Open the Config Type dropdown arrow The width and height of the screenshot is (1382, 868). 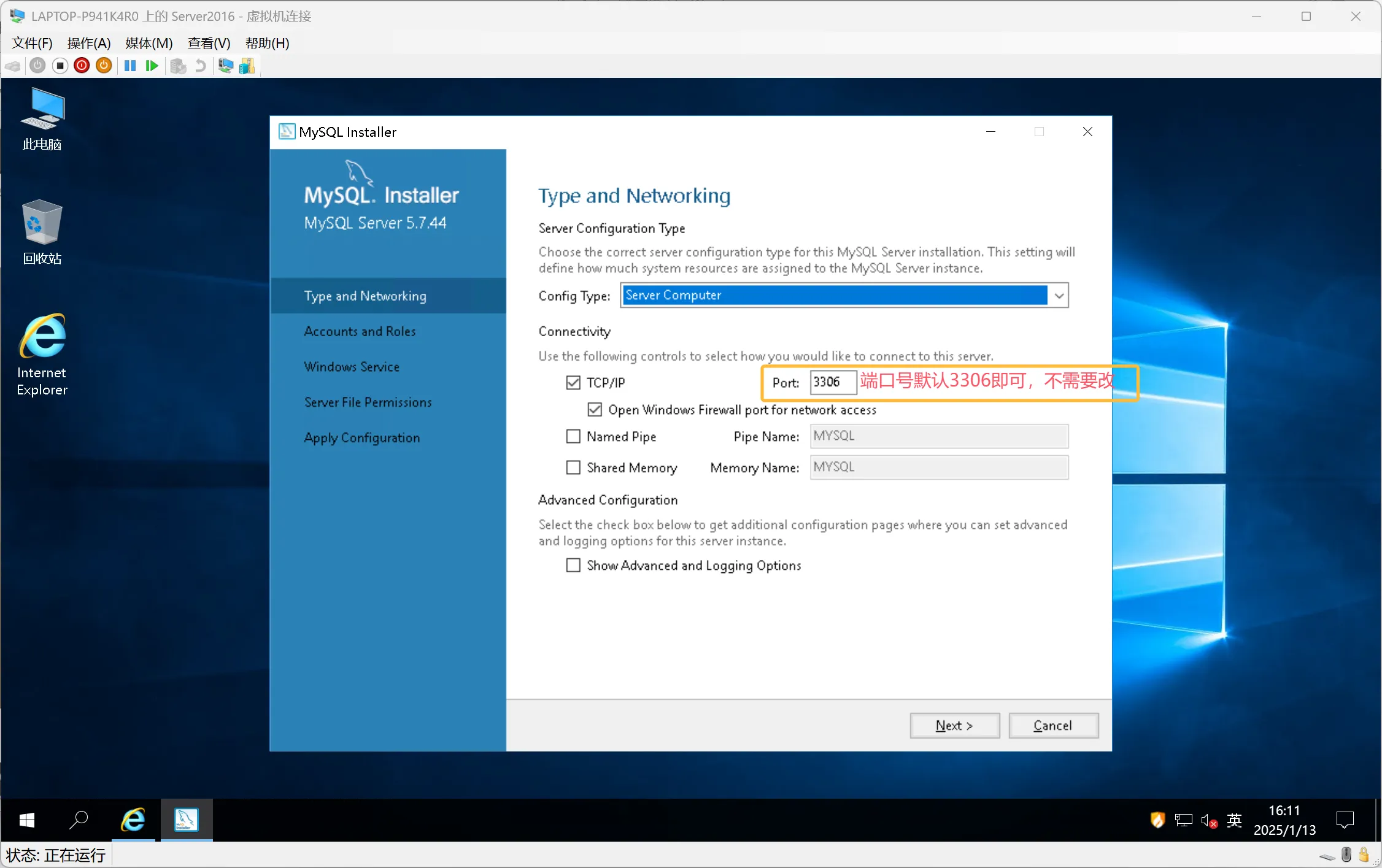pyautogui.click(x=1059, y=296)
